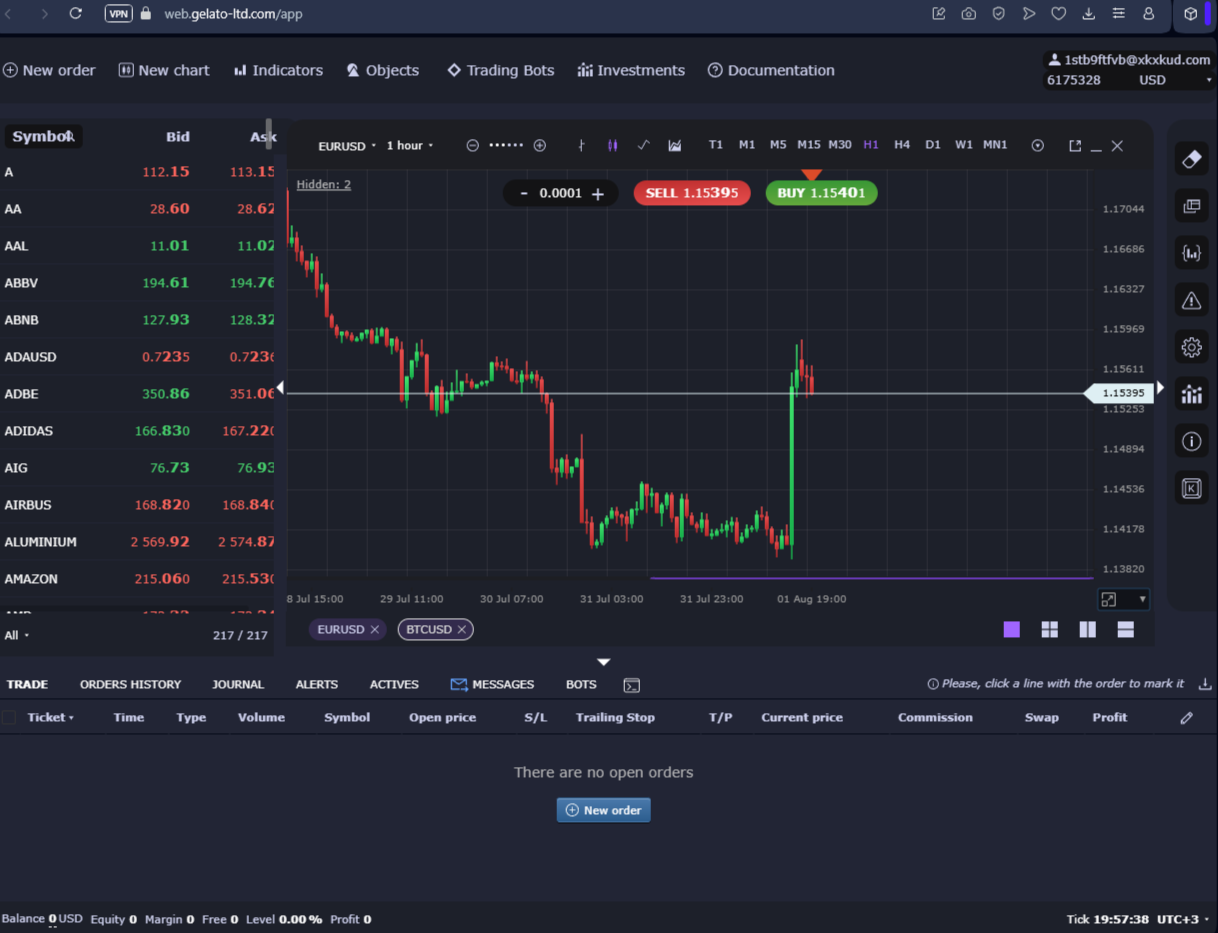The height and width of the screenshot is (933, 1218).
Task: Select the H1 timeframe
Action: pos(871,145)
